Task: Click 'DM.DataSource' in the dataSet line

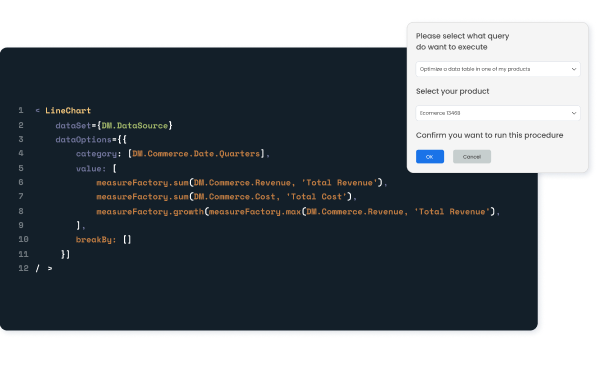Action: (x=135, y=125)
